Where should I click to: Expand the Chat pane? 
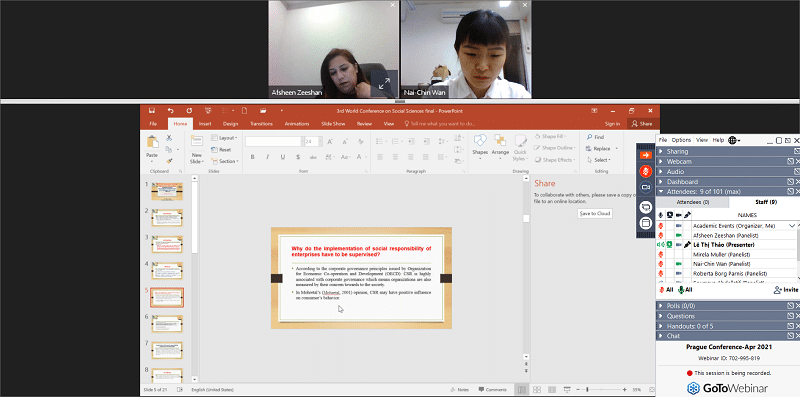[728, 336]
